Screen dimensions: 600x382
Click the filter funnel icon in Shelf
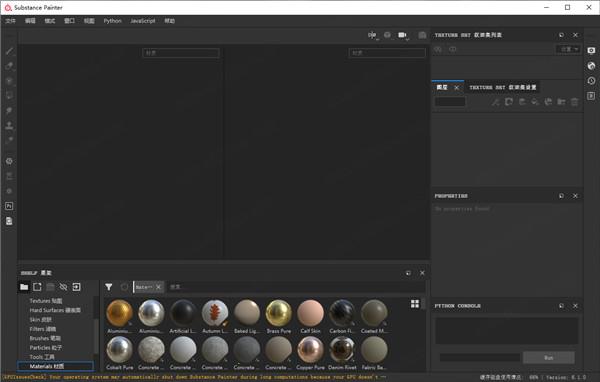click(109, 287)
